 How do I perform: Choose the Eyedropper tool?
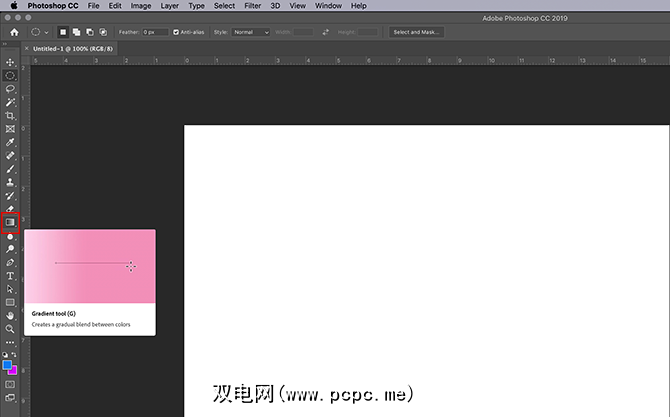pyautogui.click(x=10, y=143)
